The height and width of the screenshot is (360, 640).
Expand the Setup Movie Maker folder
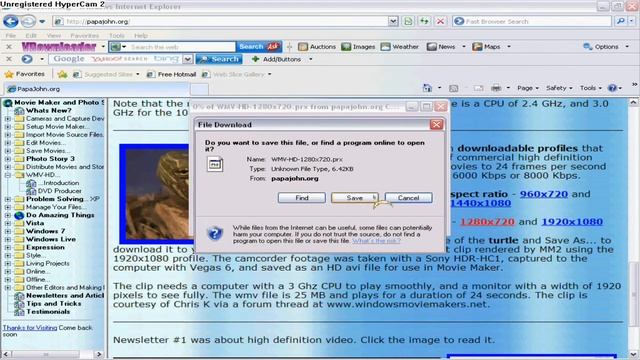pos(7,127)
